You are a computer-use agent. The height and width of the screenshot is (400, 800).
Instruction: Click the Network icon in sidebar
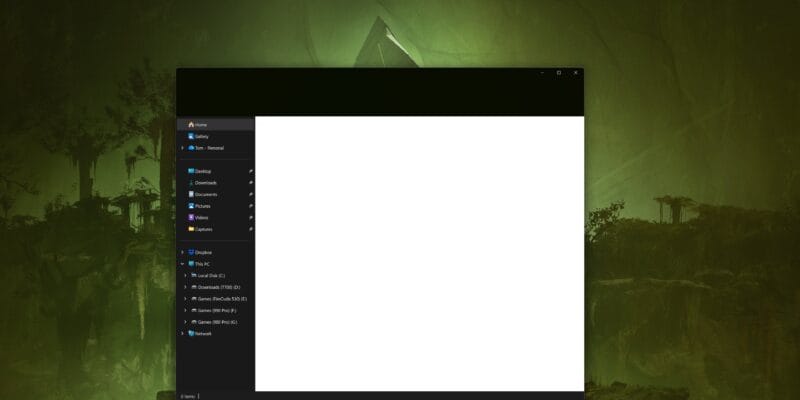(191, 334)
